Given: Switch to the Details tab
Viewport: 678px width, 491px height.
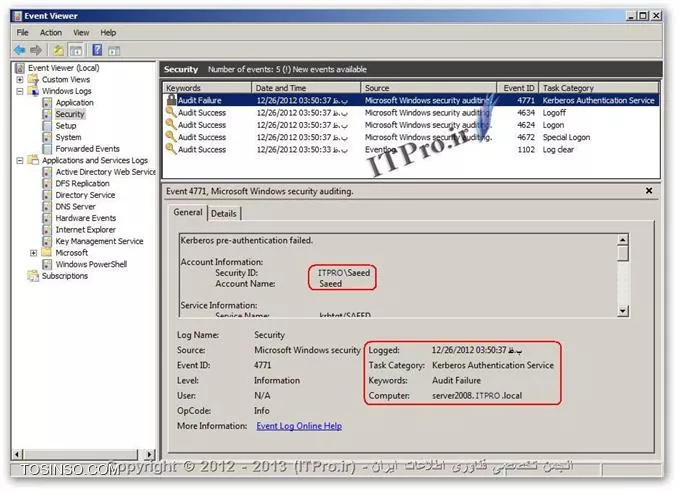Looking at the screenshot, I should (x=224, y=214).
